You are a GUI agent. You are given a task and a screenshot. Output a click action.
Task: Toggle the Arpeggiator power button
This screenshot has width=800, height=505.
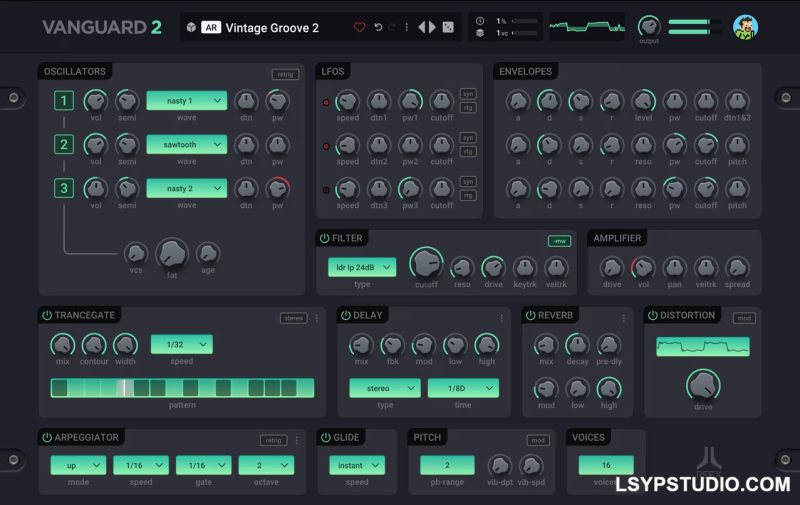[47, 437]
